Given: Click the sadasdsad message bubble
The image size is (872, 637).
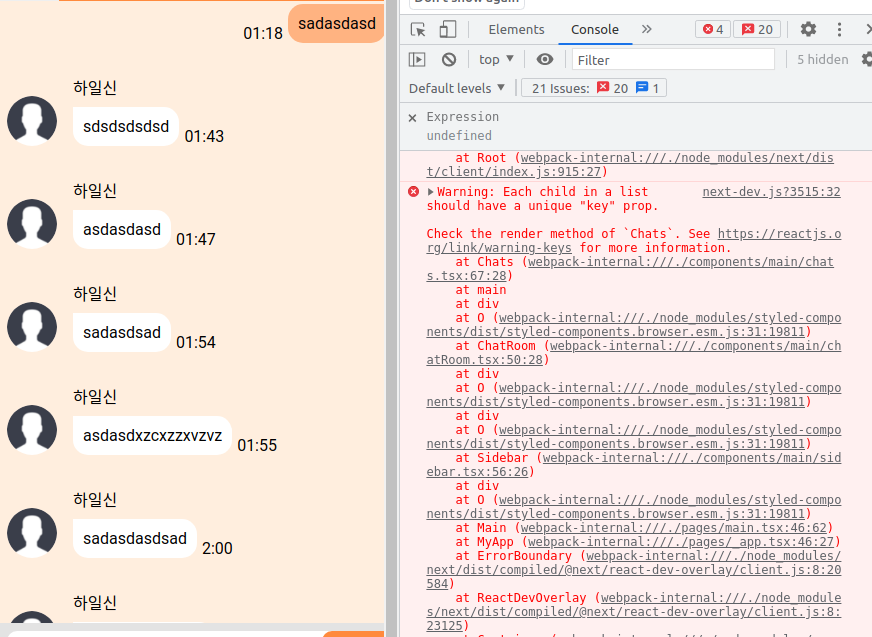Looking at the screenshot, I should pyautogui.click(x=122, y=332).
